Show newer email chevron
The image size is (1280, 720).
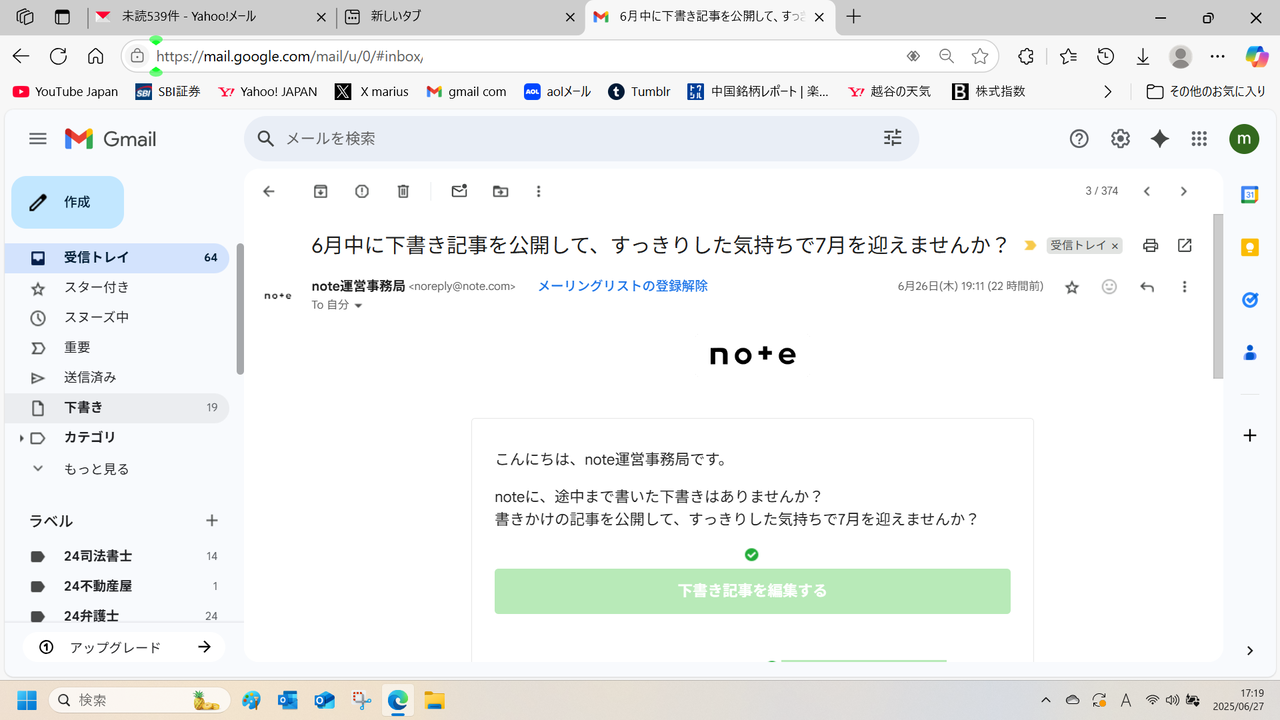pyautogui.click(x=1147, y=191)
